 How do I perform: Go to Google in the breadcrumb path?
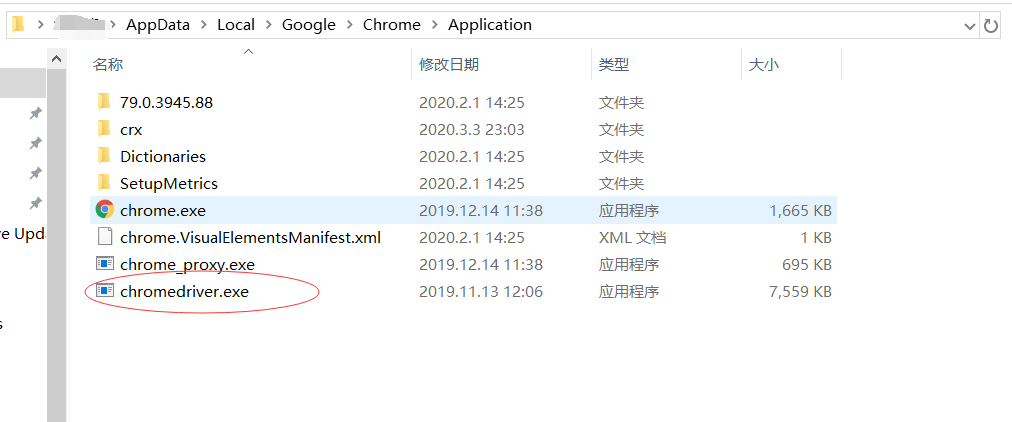pos(309,25)
